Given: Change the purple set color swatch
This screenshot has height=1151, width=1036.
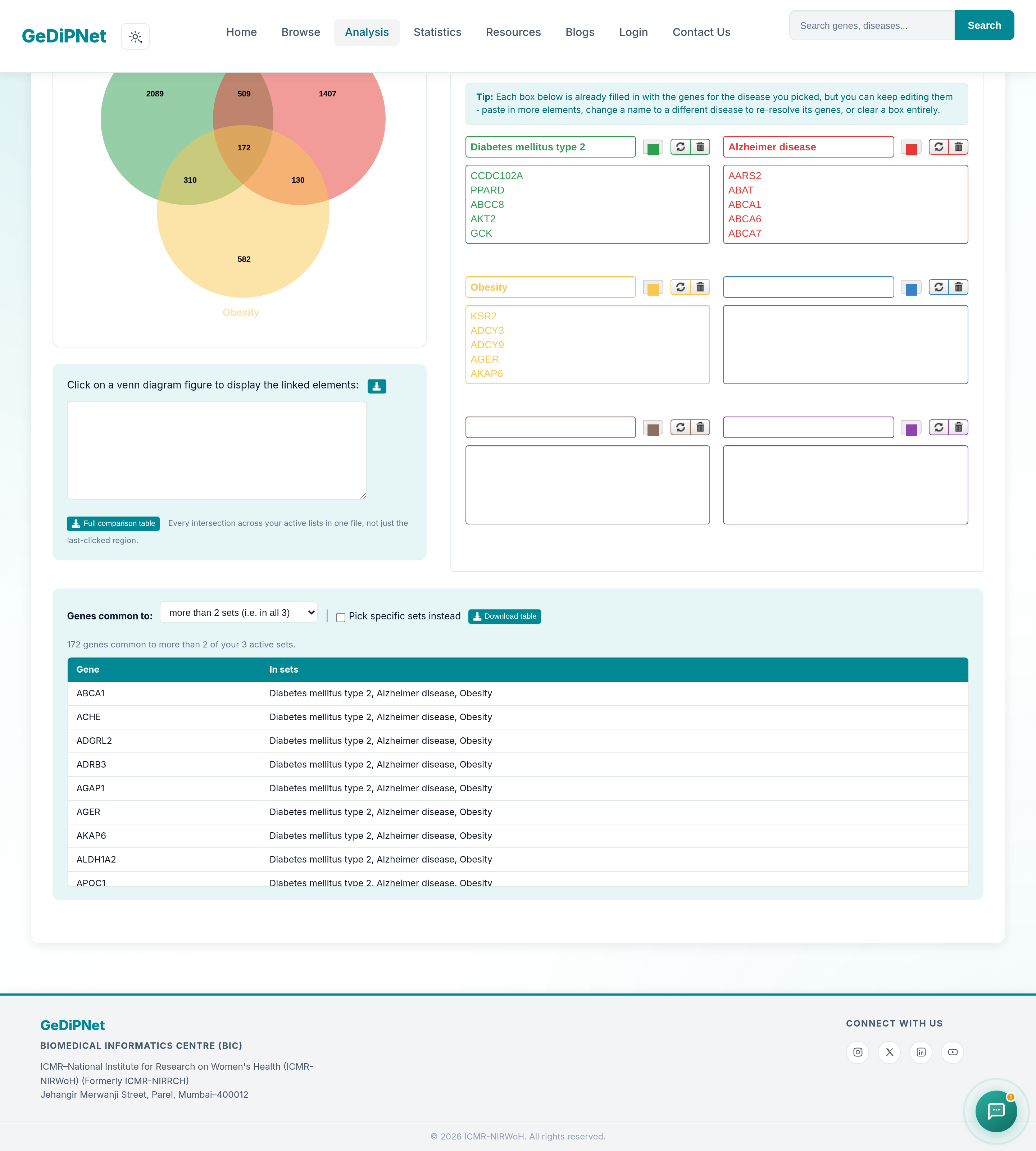Looking at the screenshot, I should coord(911,428).
